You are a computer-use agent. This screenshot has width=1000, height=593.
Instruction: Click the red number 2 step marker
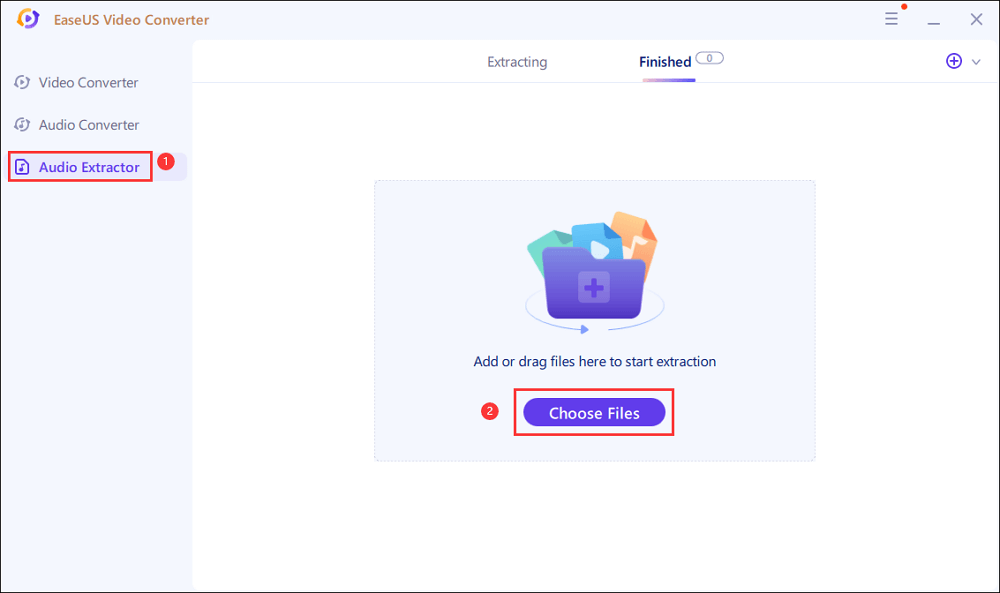point(490,411)
